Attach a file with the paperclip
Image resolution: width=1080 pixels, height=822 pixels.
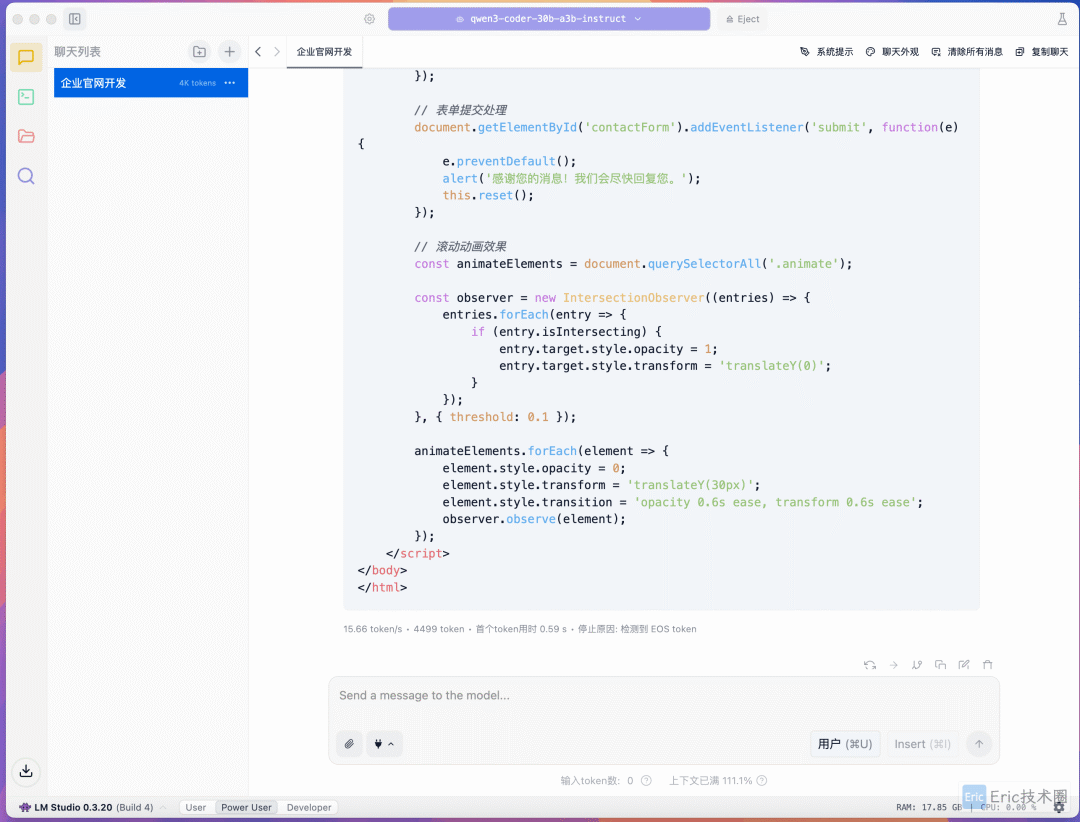tap(349, 744)
